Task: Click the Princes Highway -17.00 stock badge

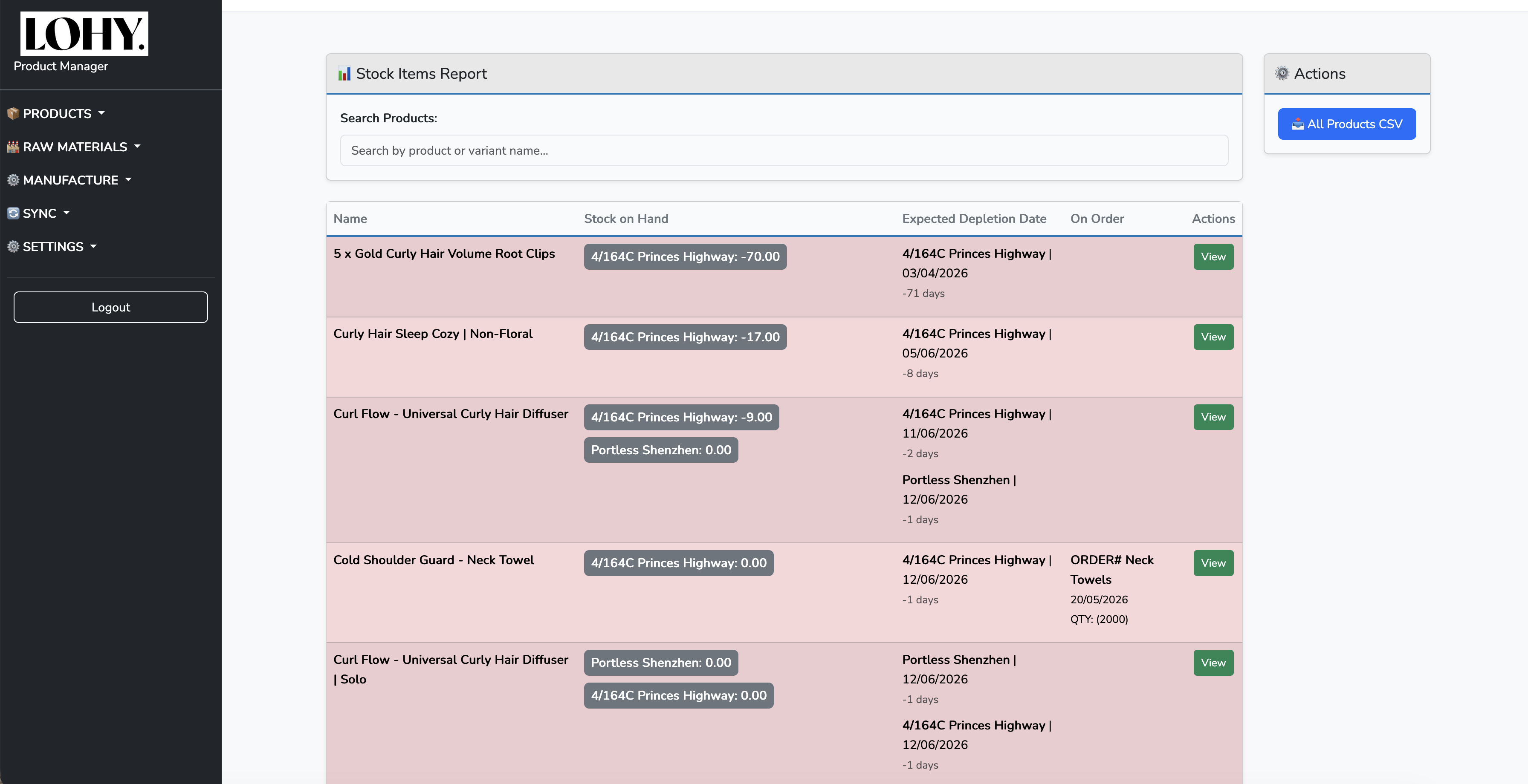Action: pyautogui.click(x=685, y=337)
